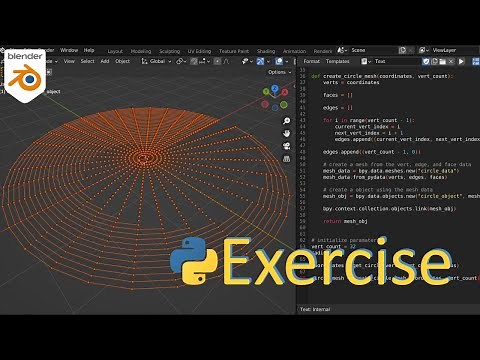Open the text editor Templates menu
This screenshot has height=360, width=480.
[337, 61]
